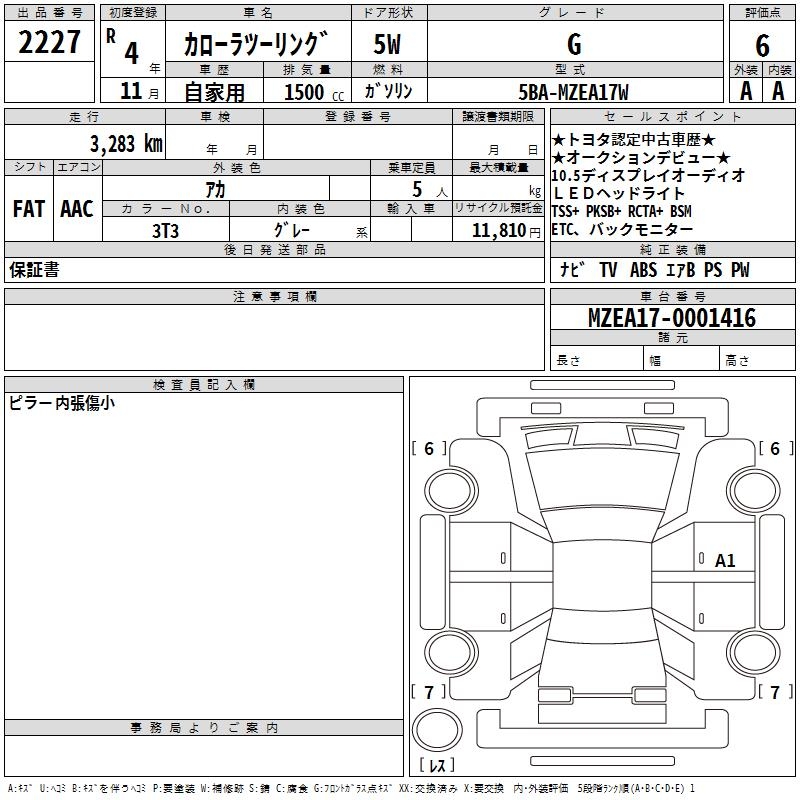Select the vehicle history 自家用
The width and height of the screenshot is (800, 800).
click(214, 92)
